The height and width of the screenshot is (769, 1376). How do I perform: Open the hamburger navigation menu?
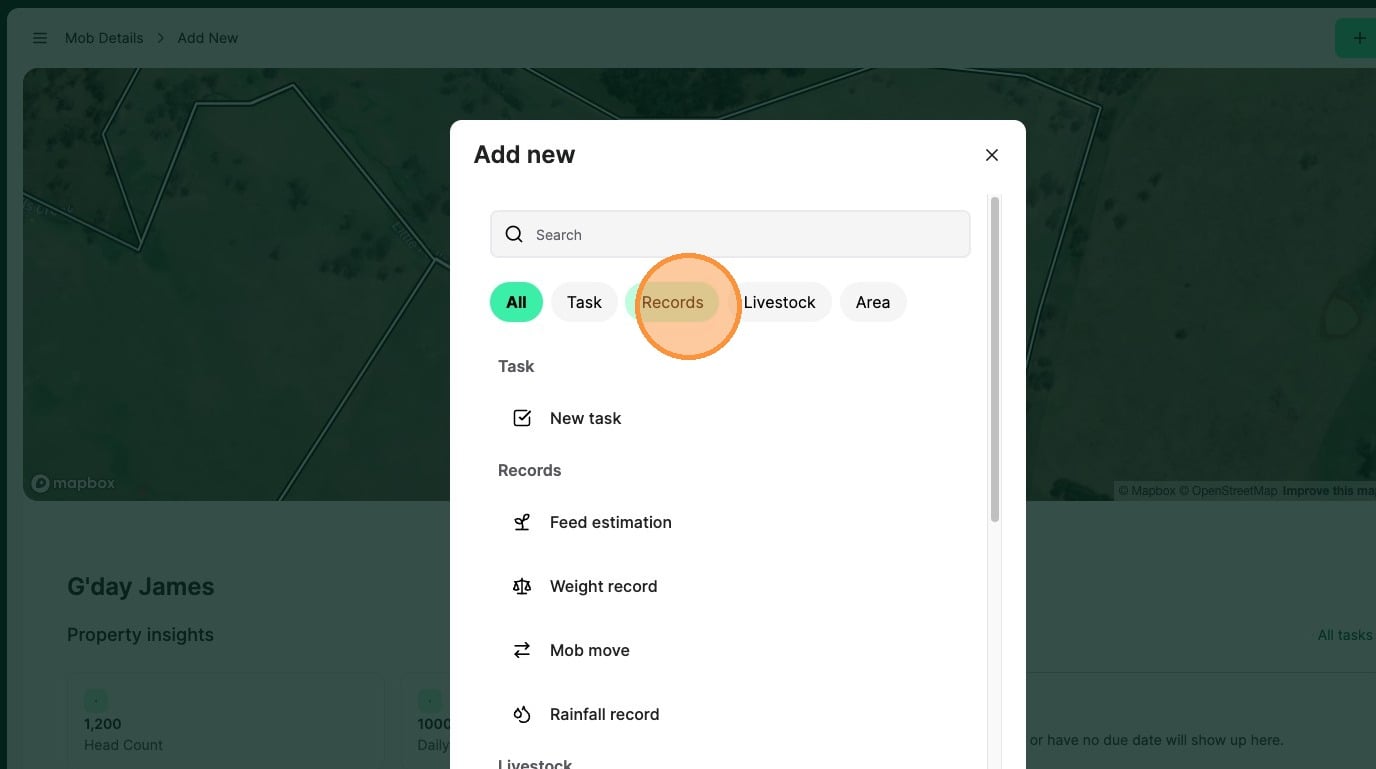click(x=40, y=38)
